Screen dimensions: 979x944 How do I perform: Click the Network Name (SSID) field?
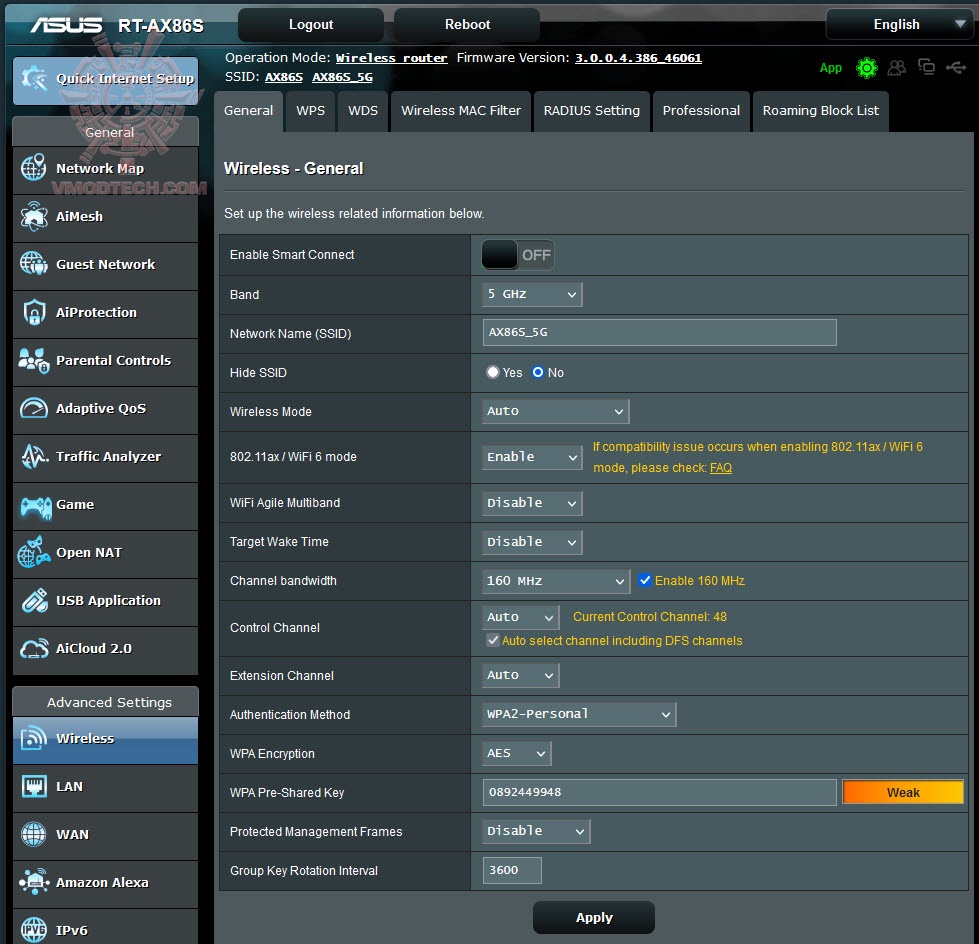point(659,332)
